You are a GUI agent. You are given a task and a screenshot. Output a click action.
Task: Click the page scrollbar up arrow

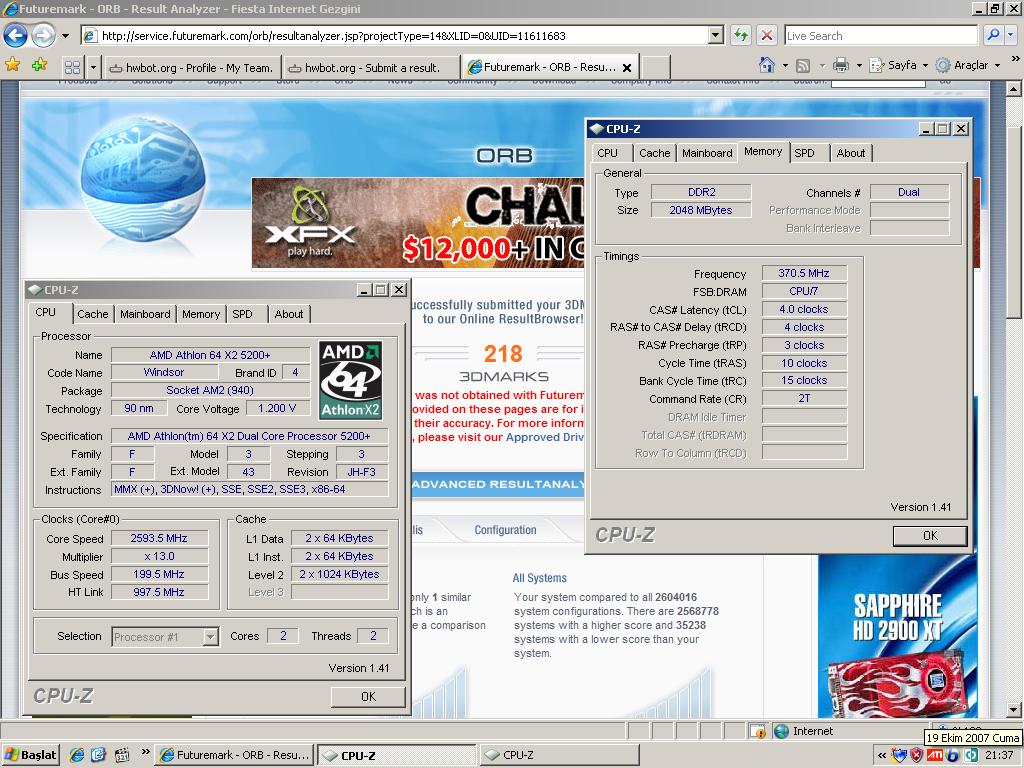pos(1014,88)
